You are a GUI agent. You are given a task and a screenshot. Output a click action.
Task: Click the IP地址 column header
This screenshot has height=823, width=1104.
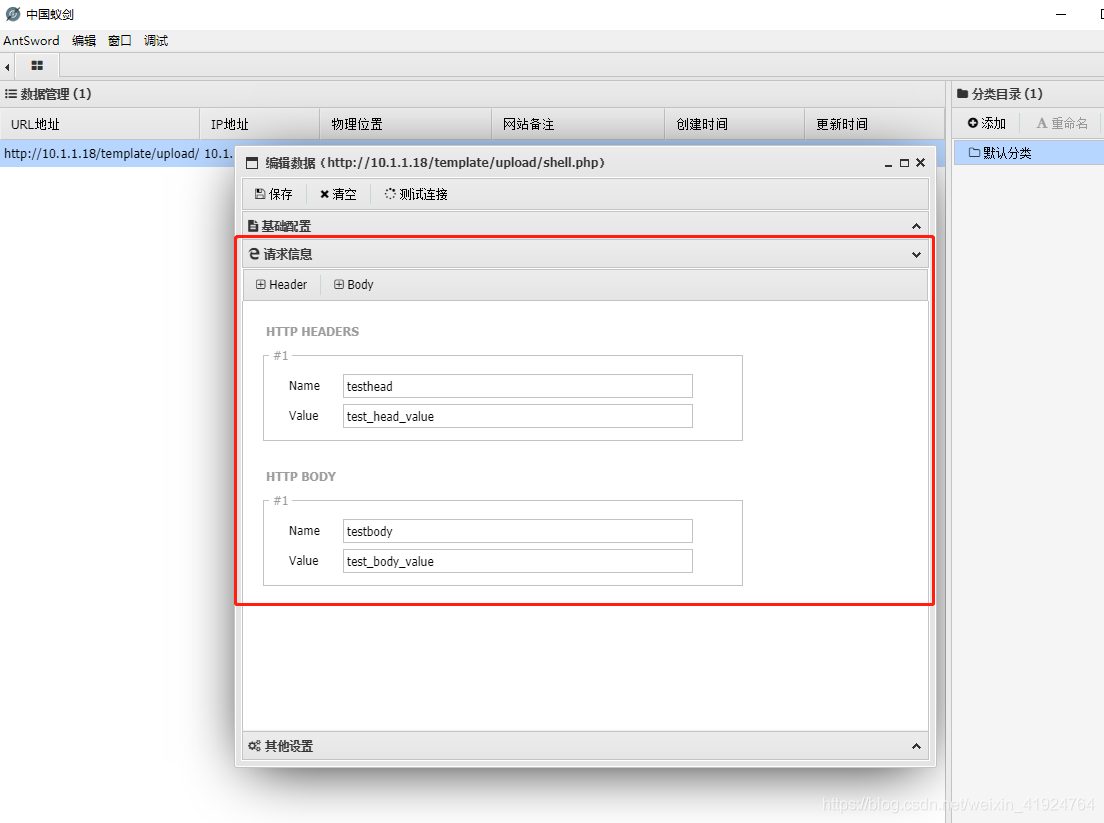(260, 124)
